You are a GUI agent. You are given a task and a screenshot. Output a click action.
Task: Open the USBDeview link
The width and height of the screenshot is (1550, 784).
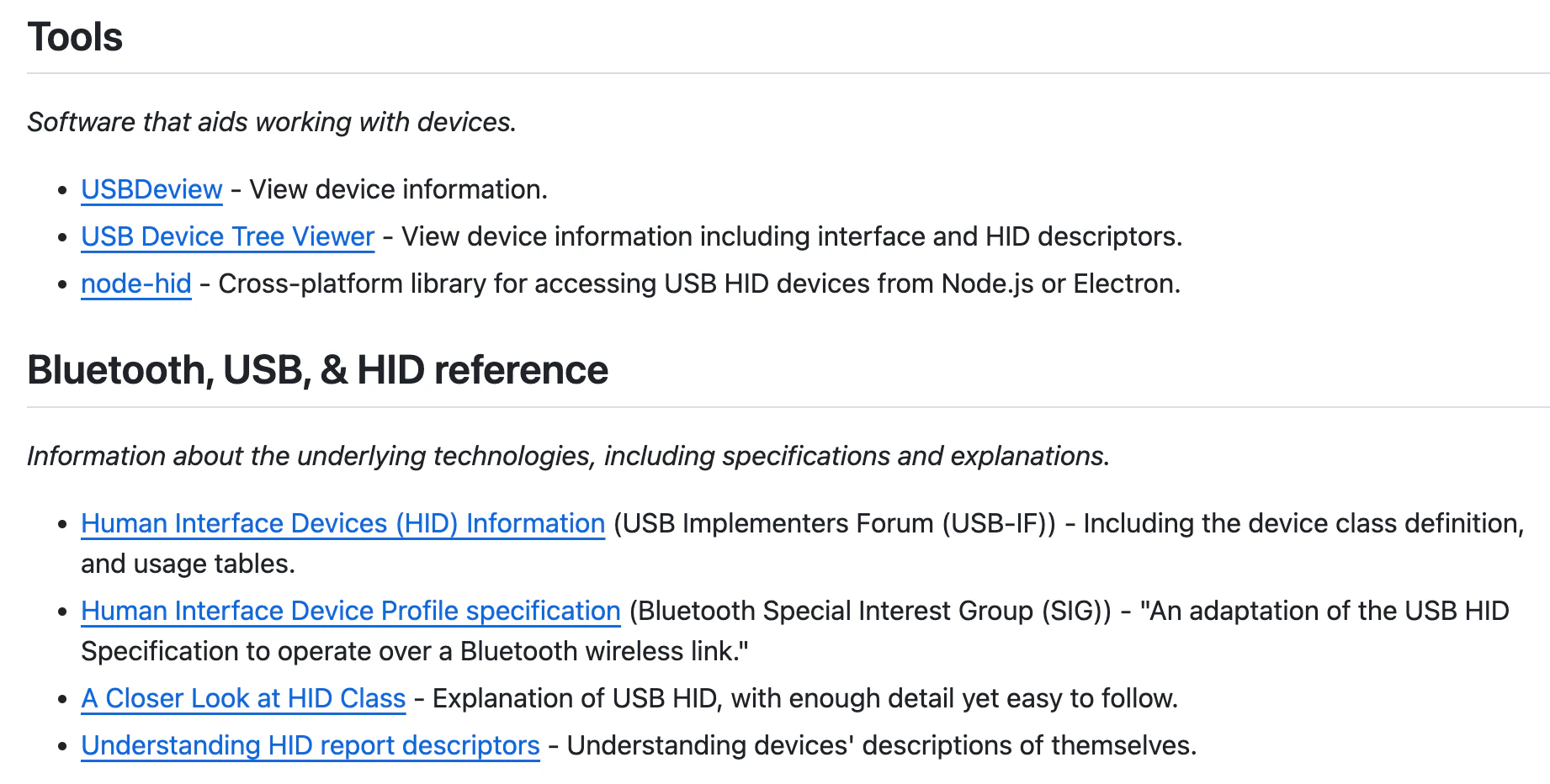point(151,189)
